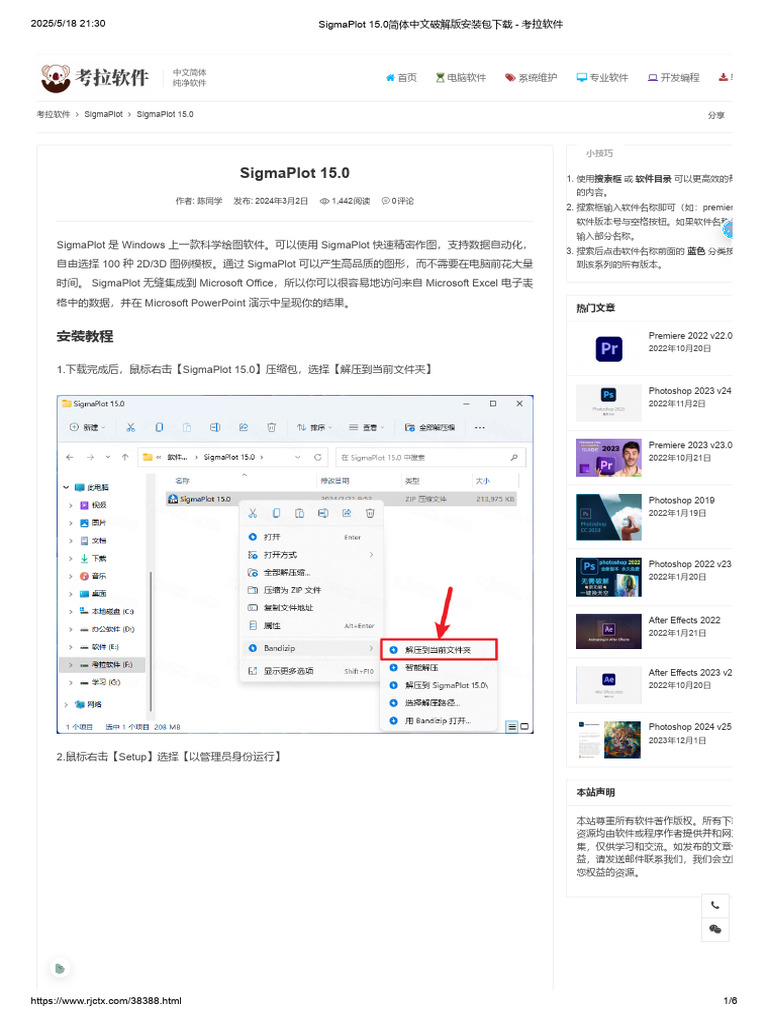Open the 专业软件 navigation menu

602,78
